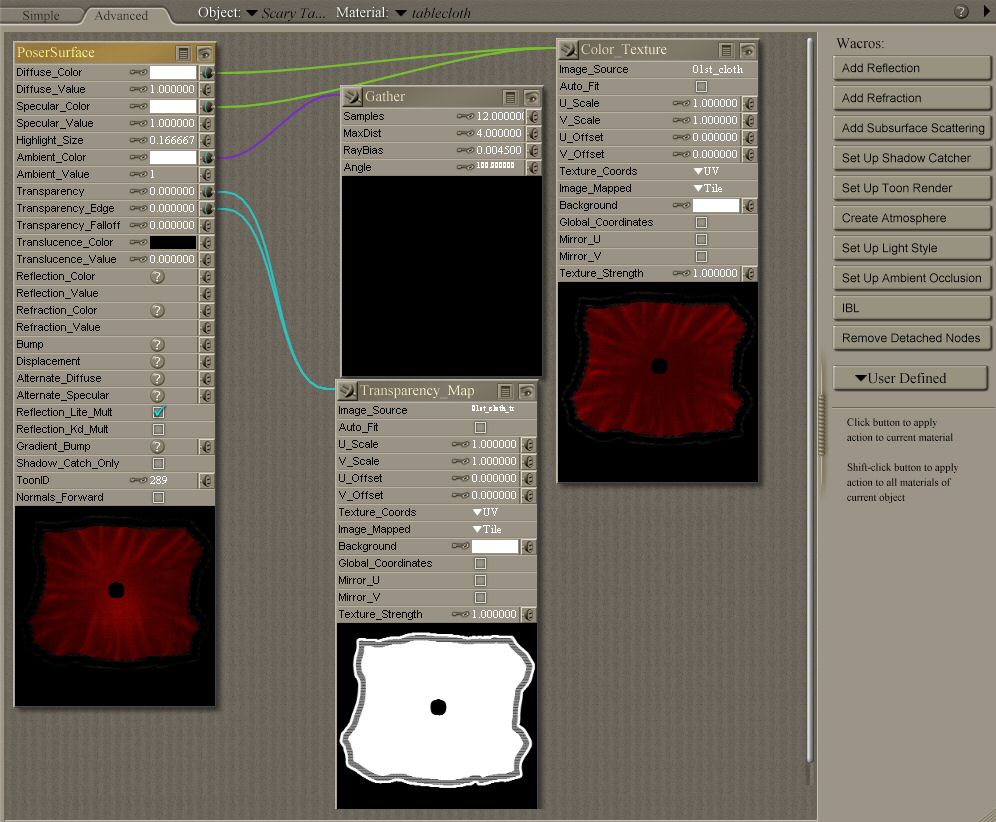Click the Transparency plug connector icon
The width and height of the screenshot is (996, 822).
pyautogui.click(x=206, y=191)
